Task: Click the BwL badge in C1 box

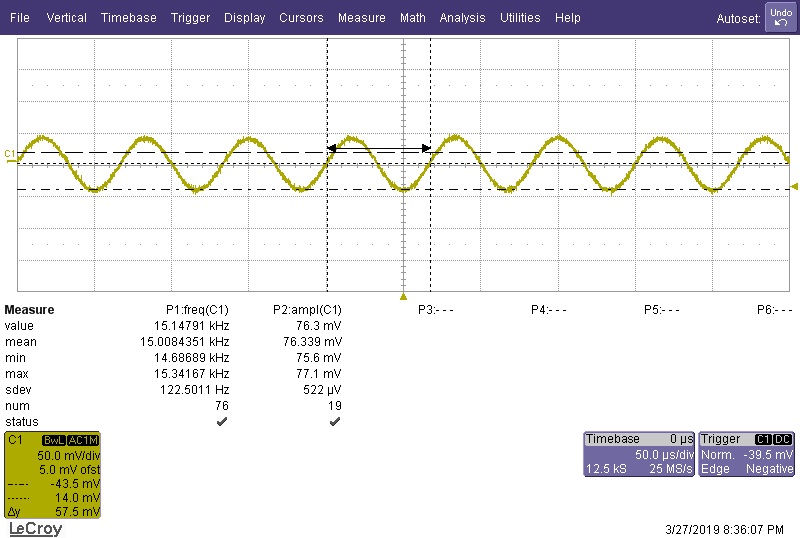Action: point(54,440)
